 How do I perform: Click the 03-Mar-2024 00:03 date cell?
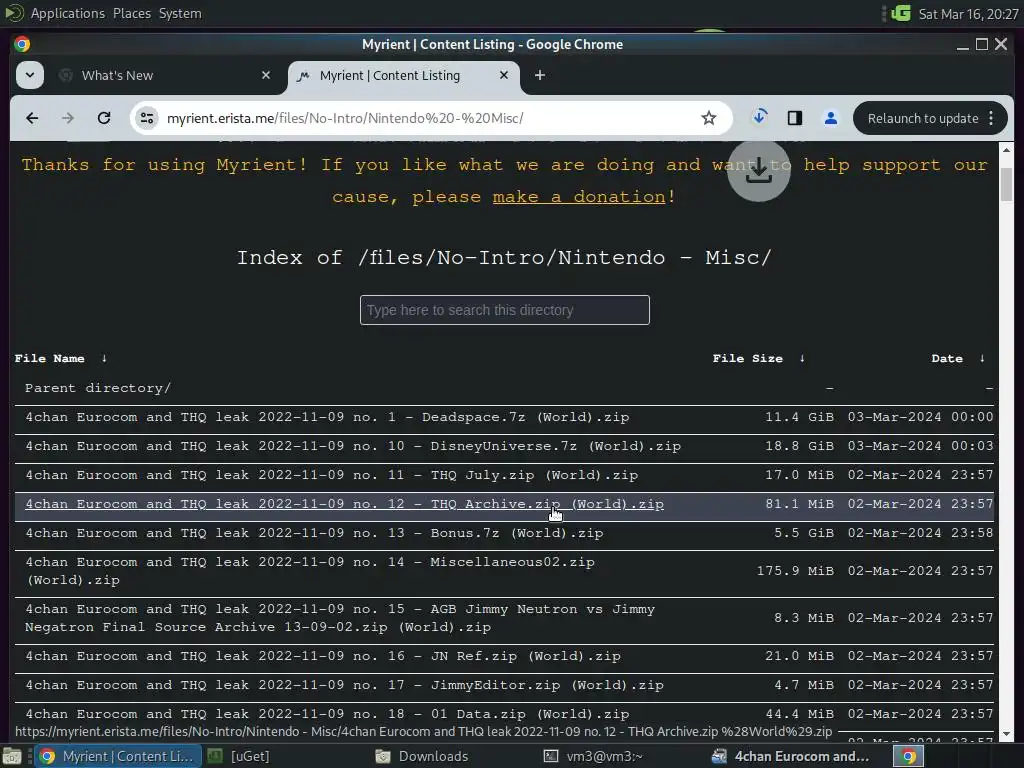coord(920,446)
